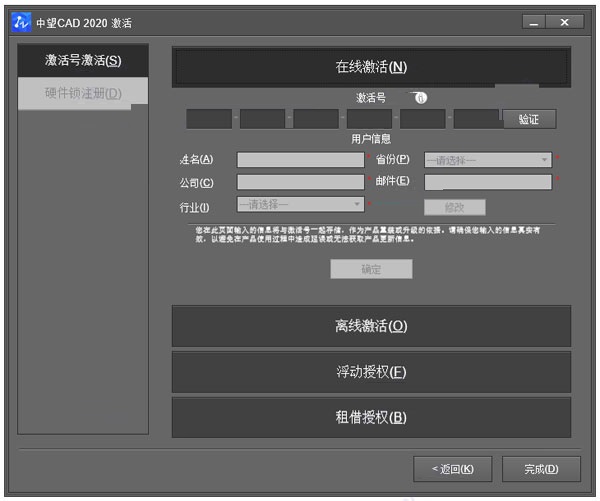Open the 省份(P) dropdown
Screen dimensions: 600x501
pyautogui.click(x=488, y=160)
